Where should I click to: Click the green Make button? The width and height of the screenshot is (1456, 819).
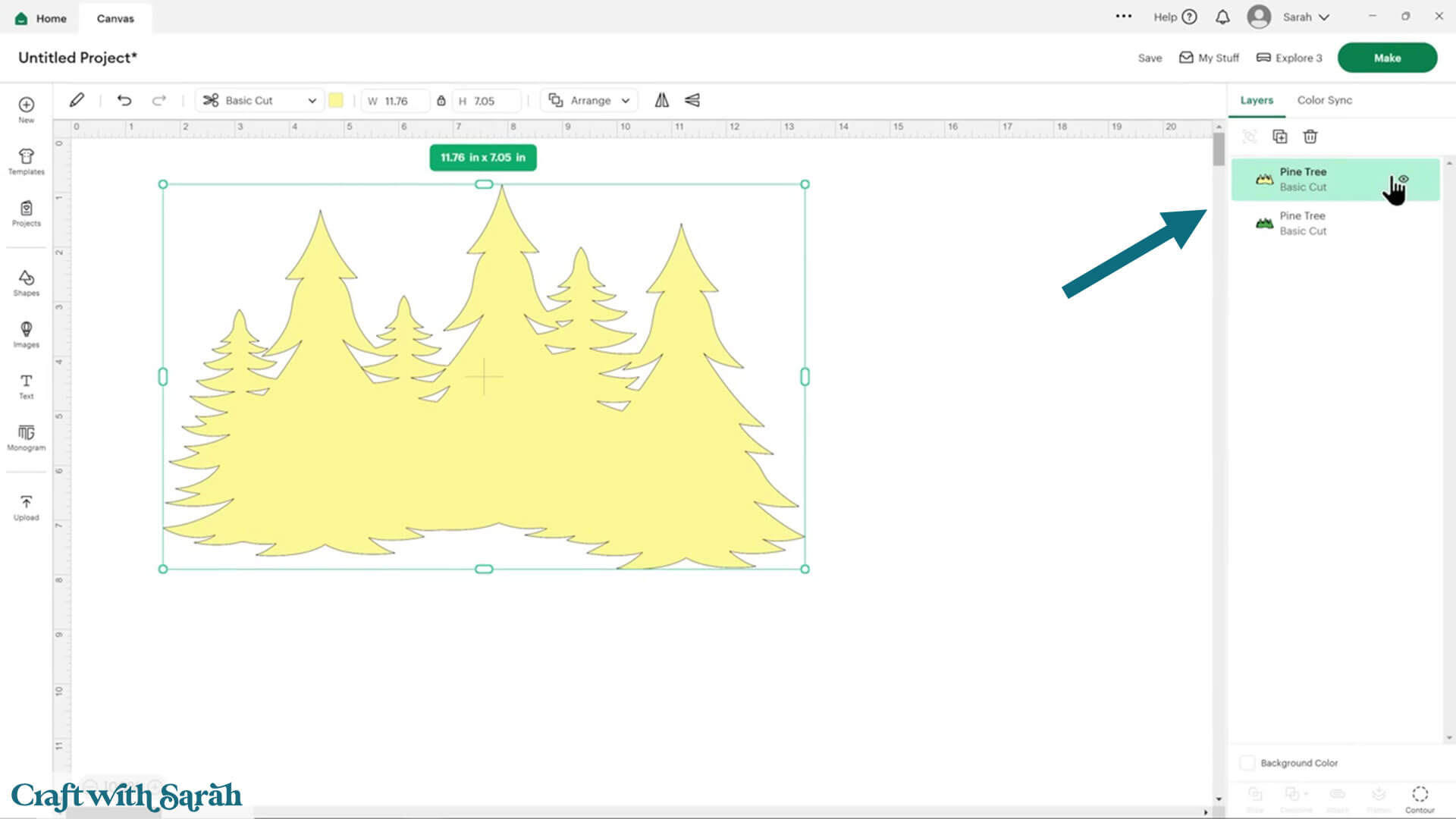coord(1386,58)
